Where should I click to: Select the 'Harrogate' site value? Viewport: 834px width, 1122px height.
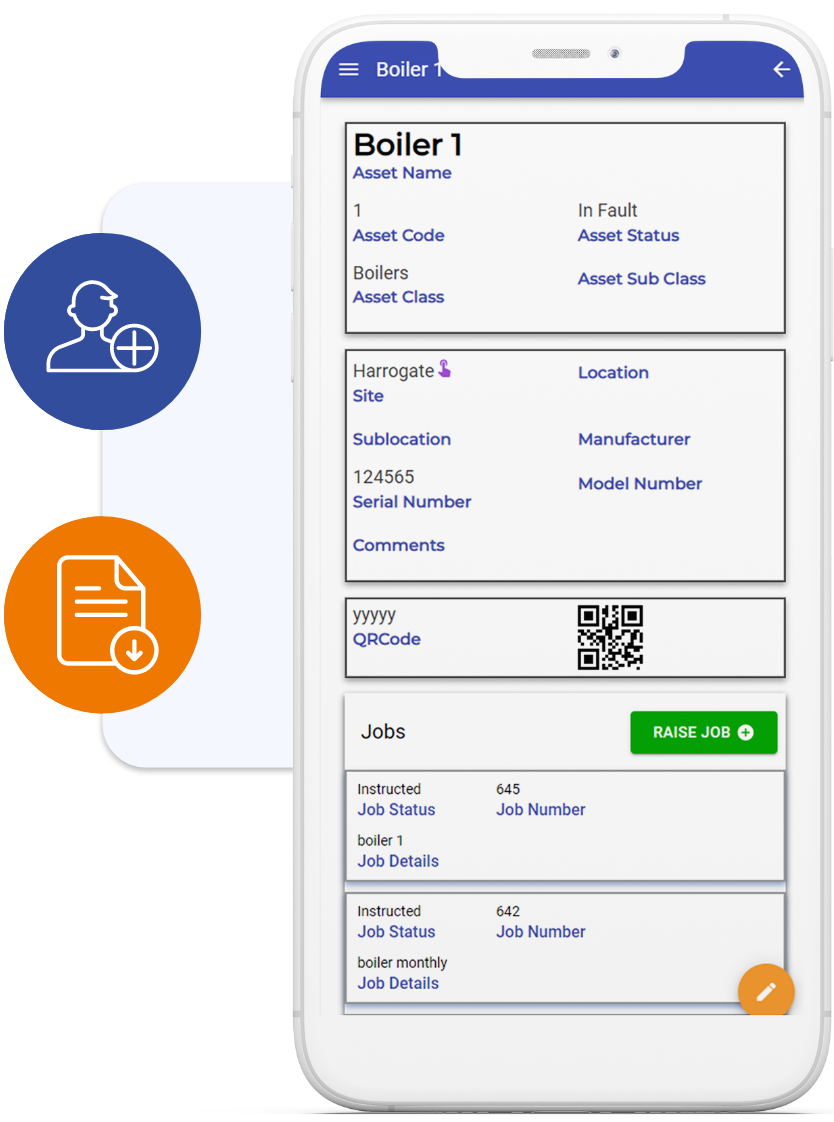[393, 371]
